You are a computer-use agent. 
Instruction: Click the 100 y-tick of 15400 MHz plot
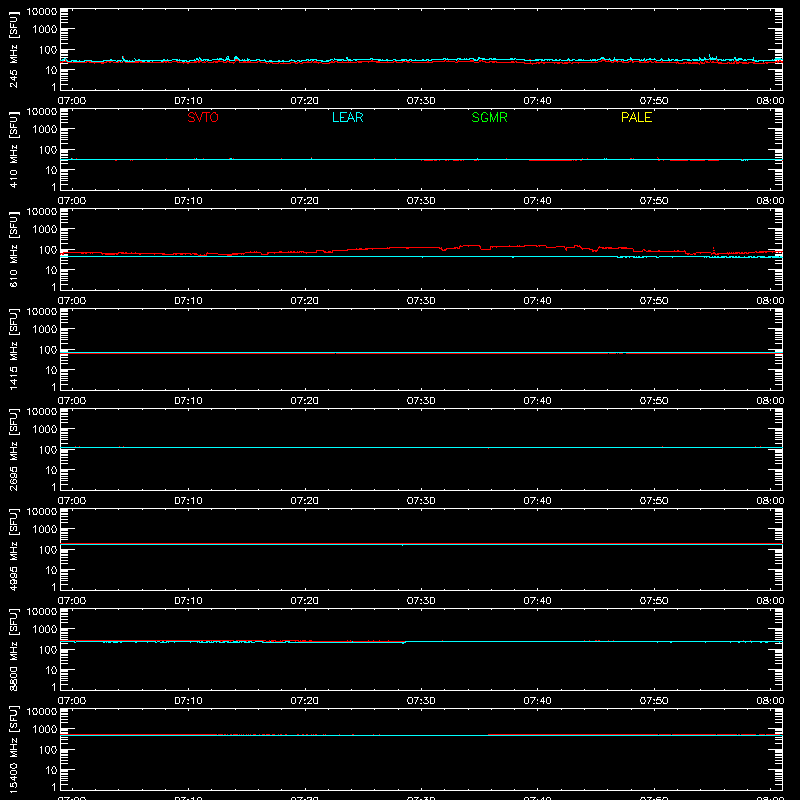(48, 750)
